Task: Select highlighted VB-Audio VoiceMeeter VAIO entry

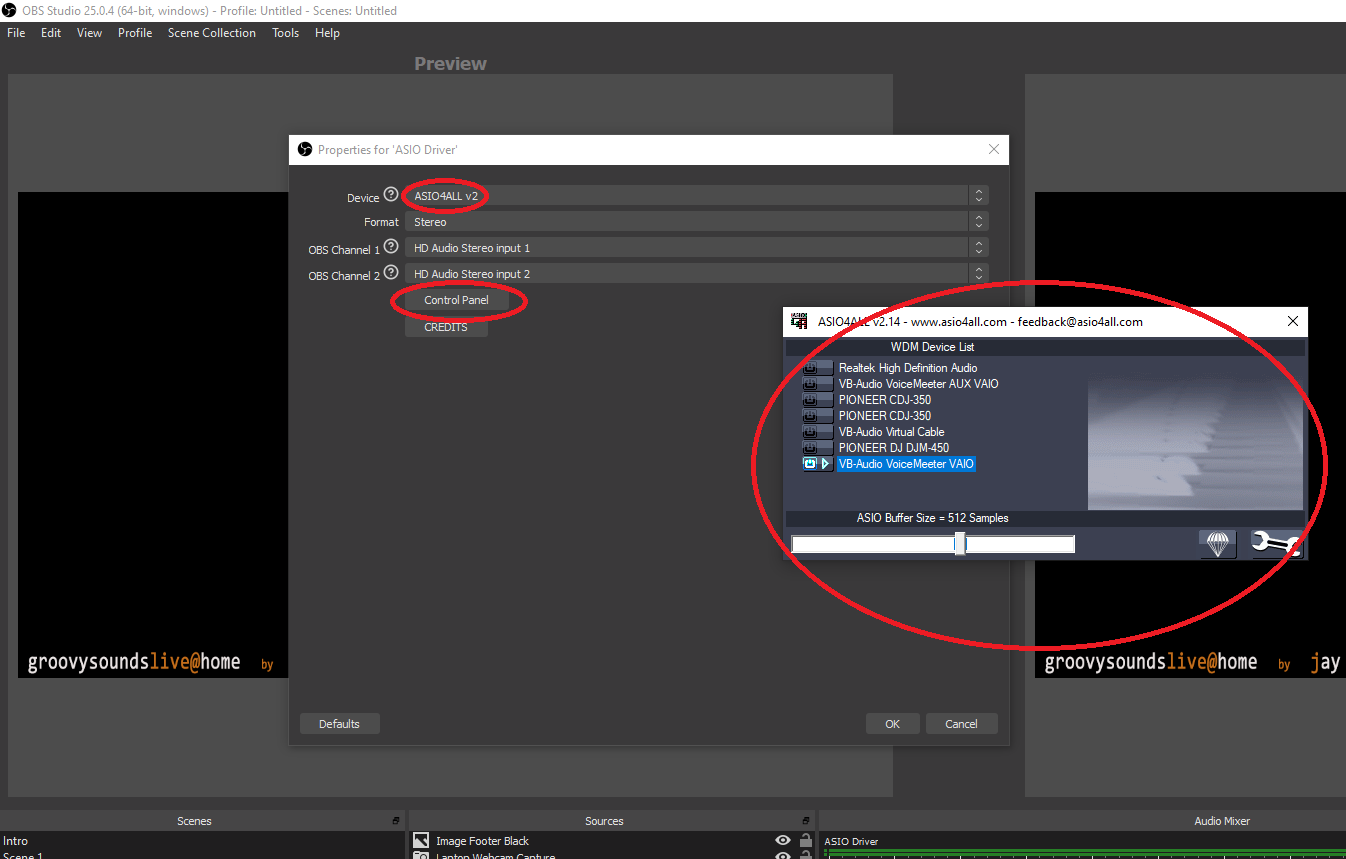Action: click(x=906, y=464)
